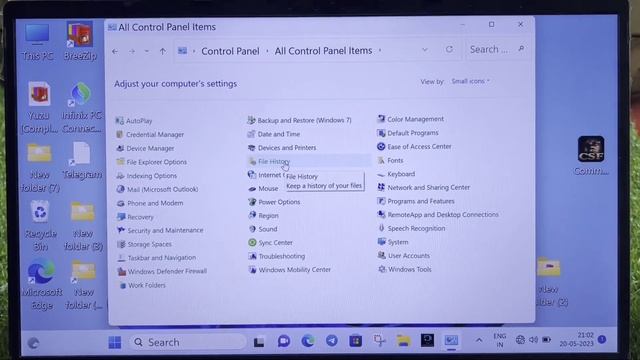Open Credential Manager icon

120,134
